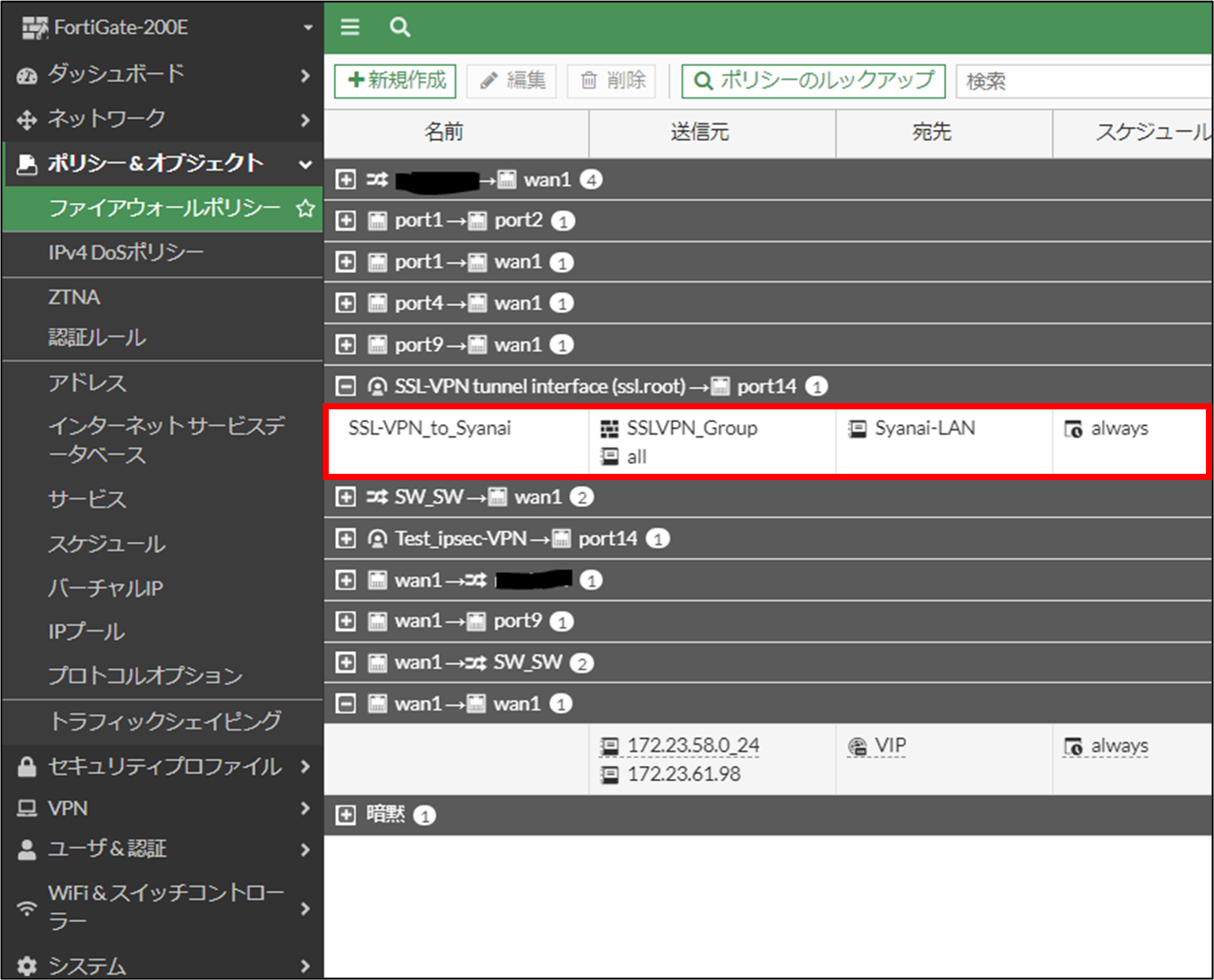Viewport: 1214px width, 980px height.
Task: Expand the VPN menu chevron
Action: pyautogui.click(x=305, y=809)
